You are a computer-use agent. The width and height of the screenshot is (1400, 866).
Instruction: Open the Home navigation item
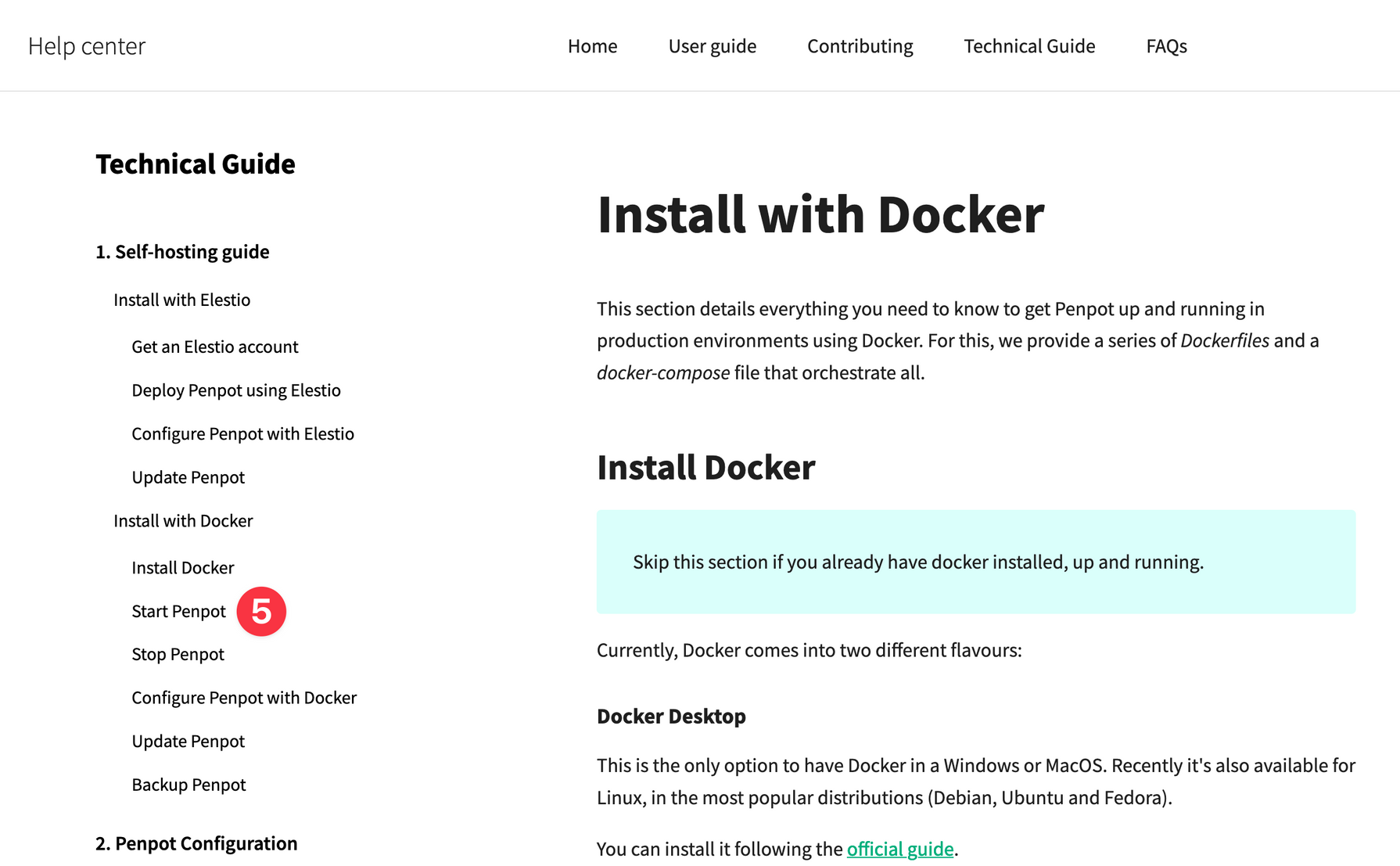click(592, 46)
